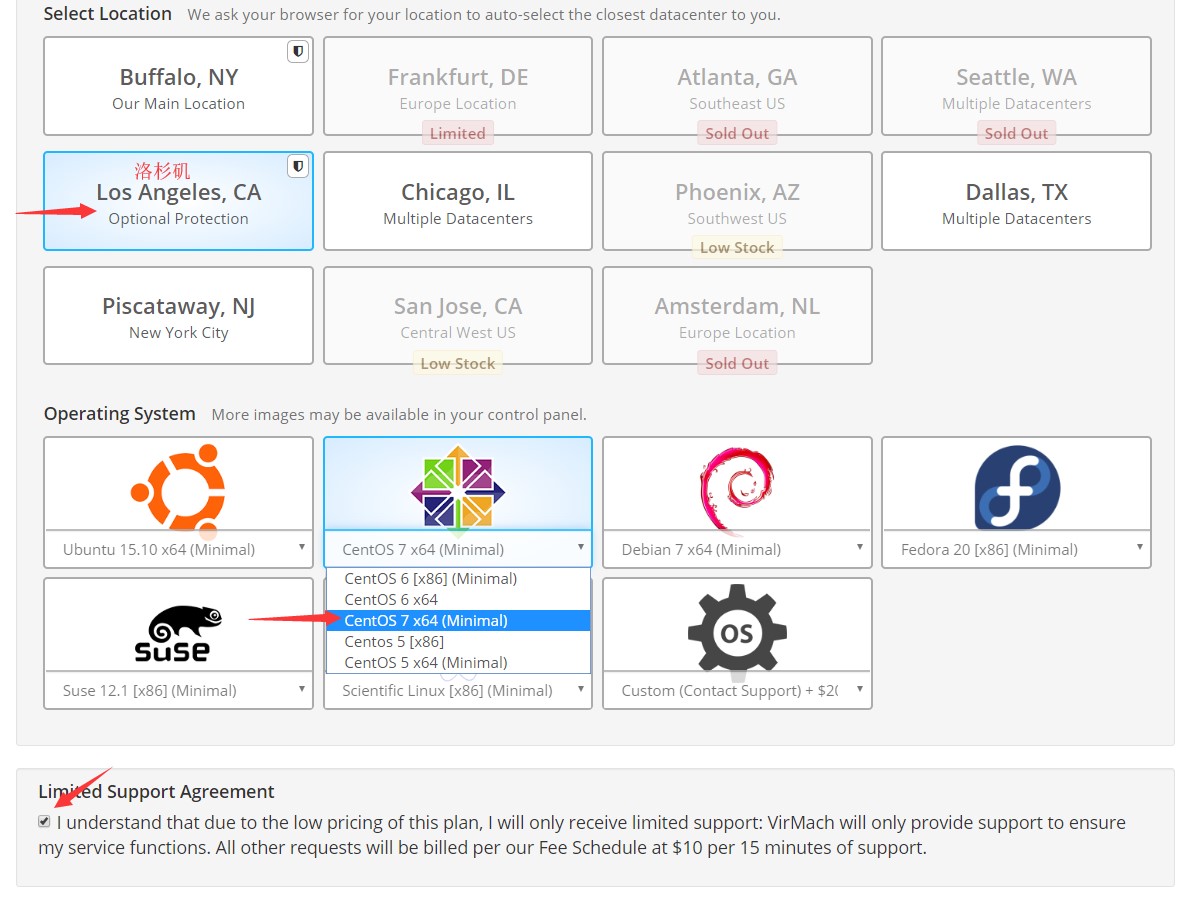Click the Operating System heading
Image resolution: width=1189 pixels, height=916 pixels.
[120, 413]
